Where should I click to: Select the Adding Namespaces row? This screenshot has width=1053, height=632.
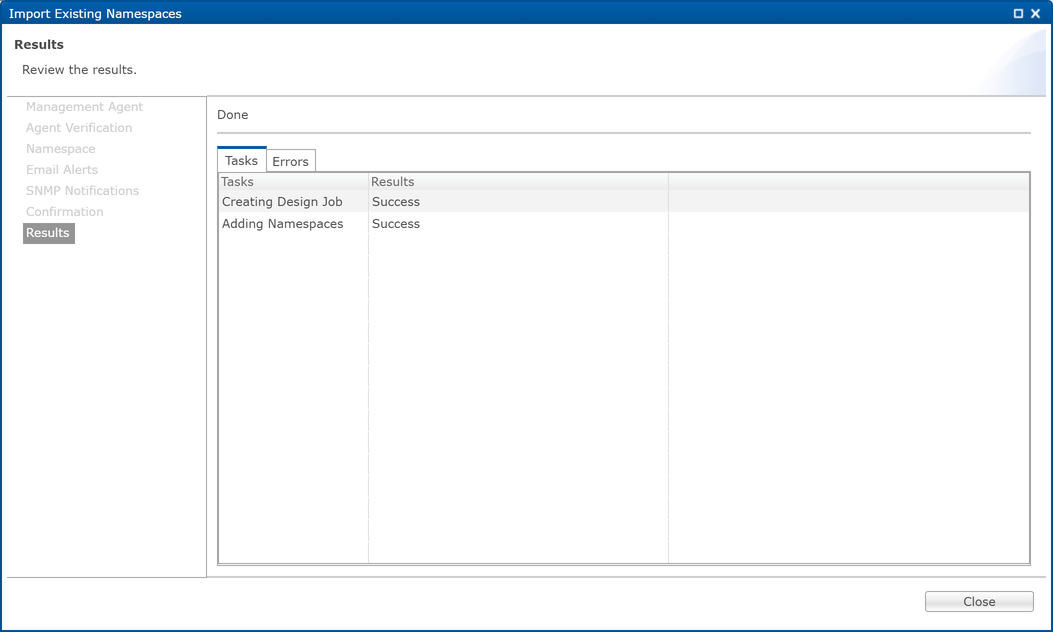point(624,224)
